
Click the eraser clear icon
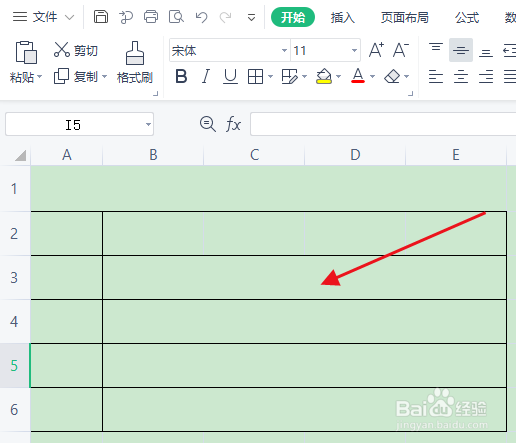392,77
